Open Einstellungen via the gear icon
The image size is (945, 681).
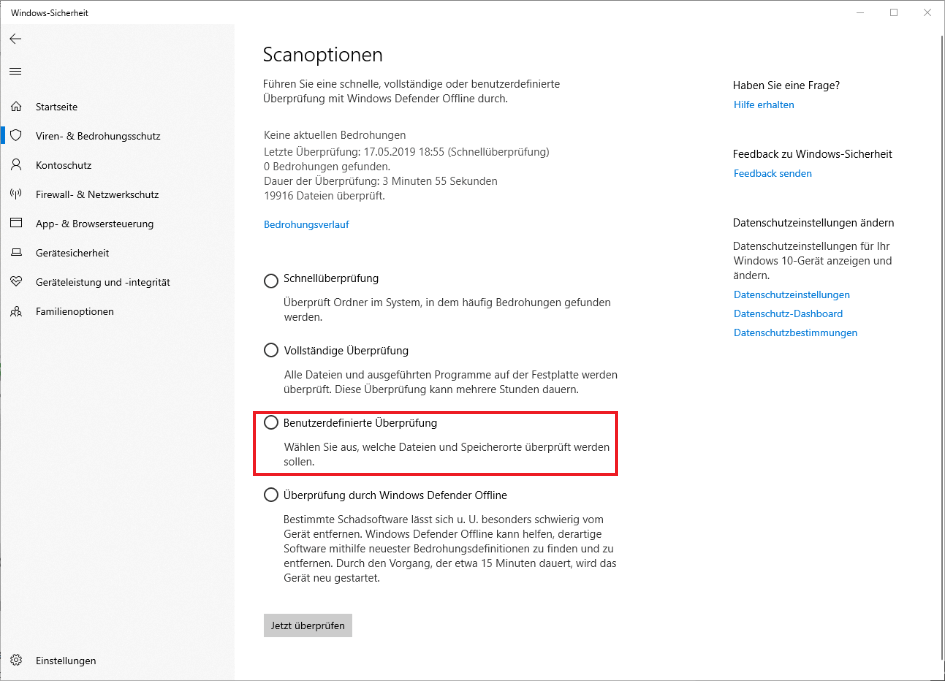(16, 660)
